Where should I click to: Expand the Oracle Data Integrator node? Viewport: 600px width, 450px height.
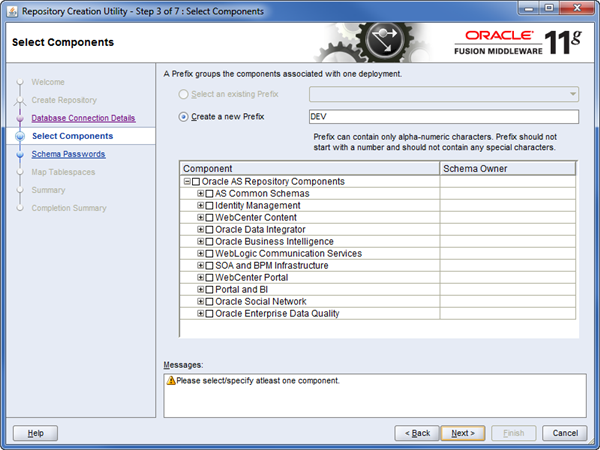tap(200, 229)
